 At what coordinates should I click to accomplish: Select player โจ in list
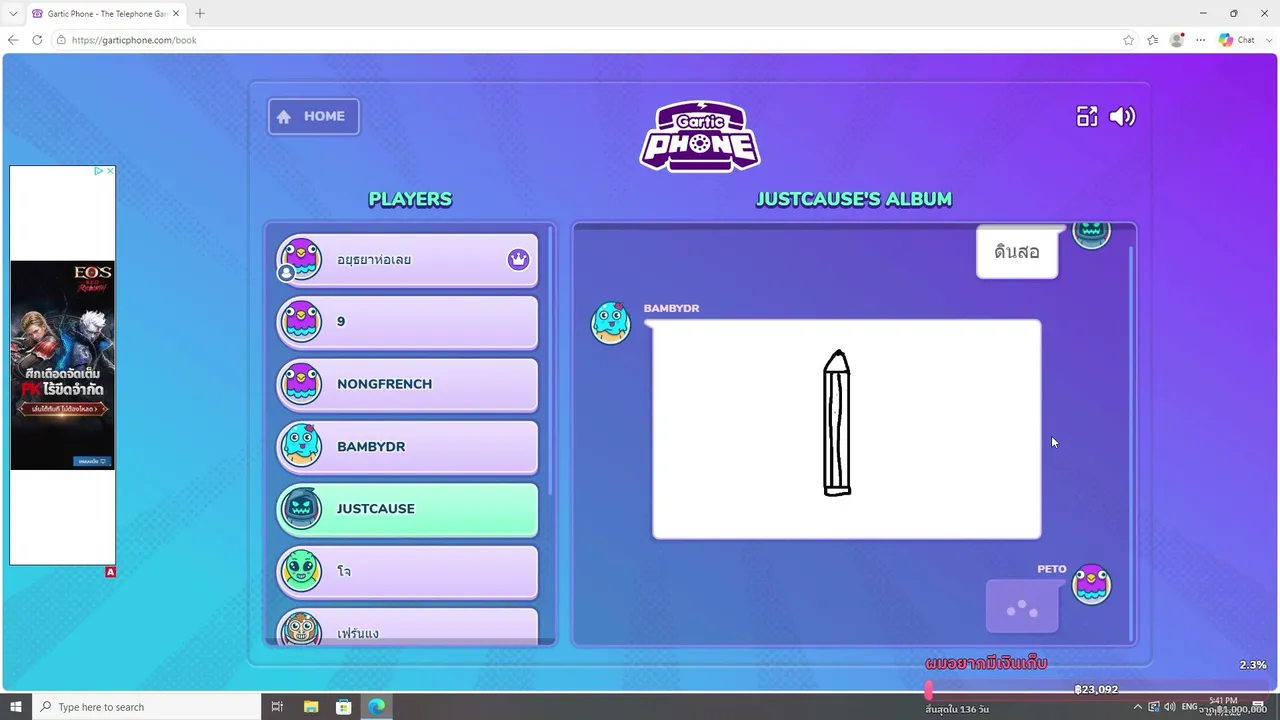pos(407,572)
